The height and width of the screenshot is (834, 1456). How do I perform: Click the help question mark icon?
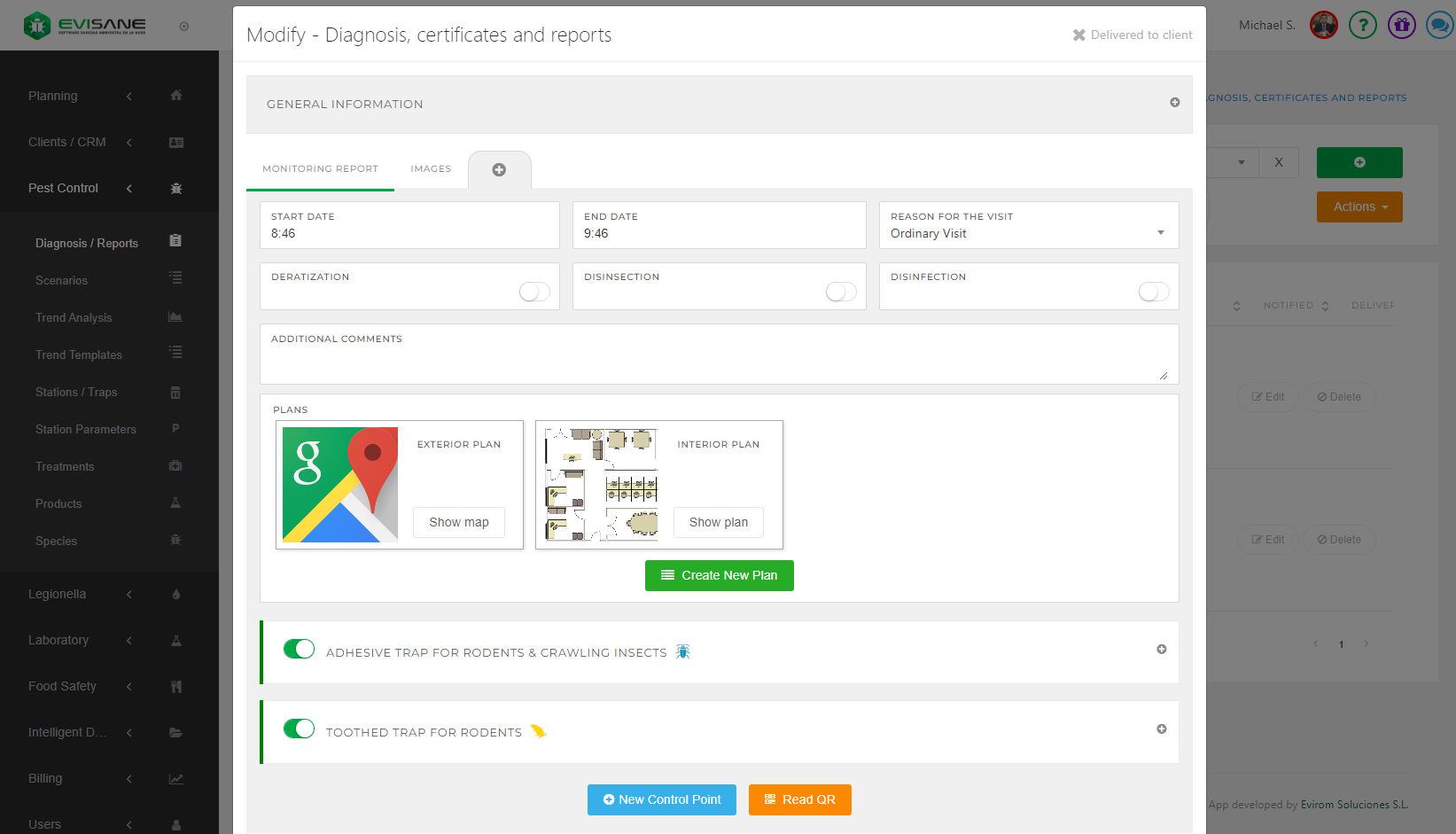click(1362, 26)
